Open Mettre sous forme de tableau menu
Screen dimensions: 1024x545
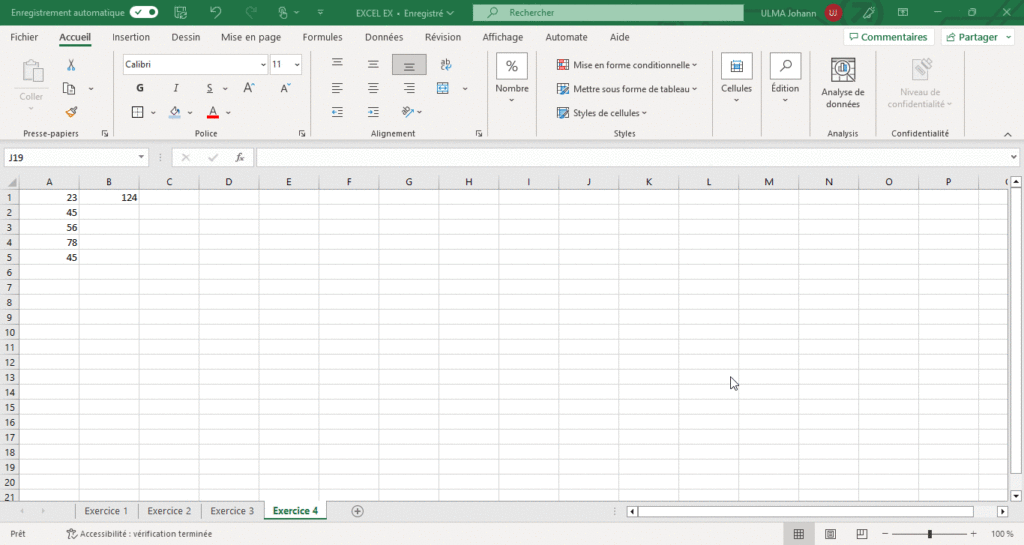click(627, 89)
